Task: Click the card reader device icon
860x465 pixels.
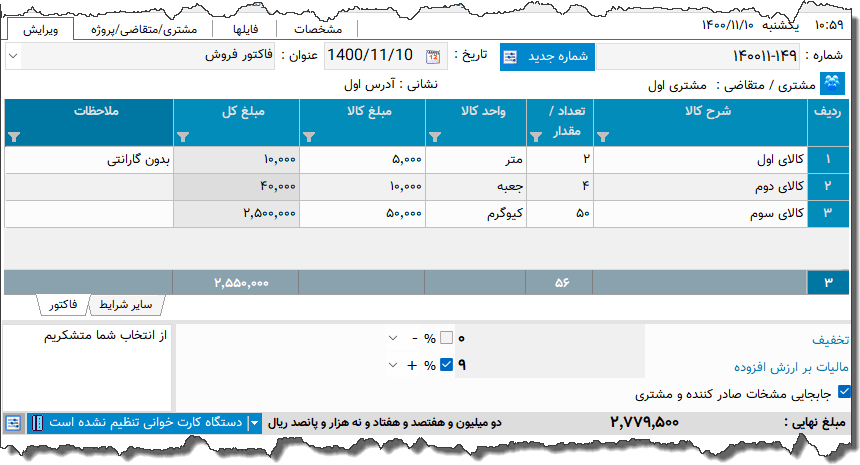Action: (x=37, y=423)
